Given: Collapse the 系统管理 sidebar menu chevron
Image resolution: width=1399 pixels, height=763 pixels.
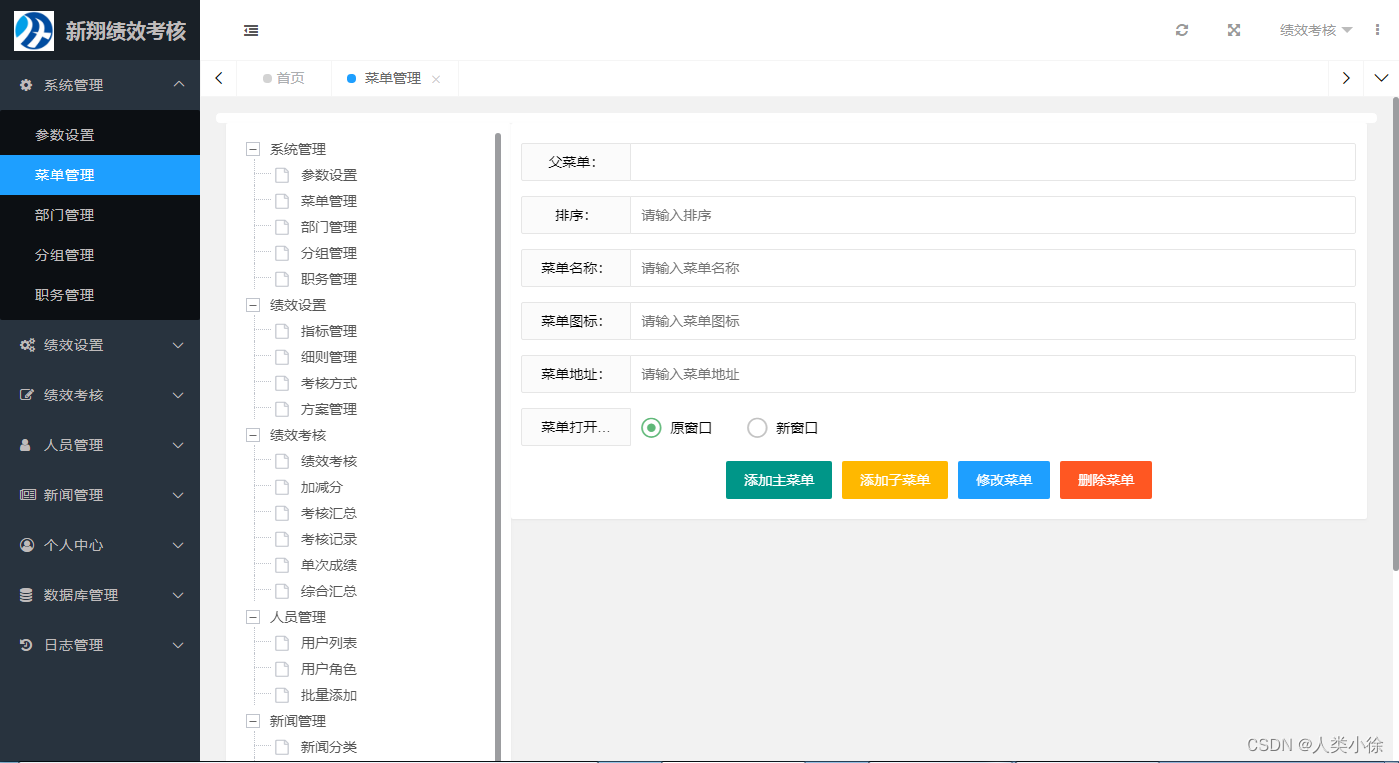Looking at the screenshot, I should (x=179, y=85).
